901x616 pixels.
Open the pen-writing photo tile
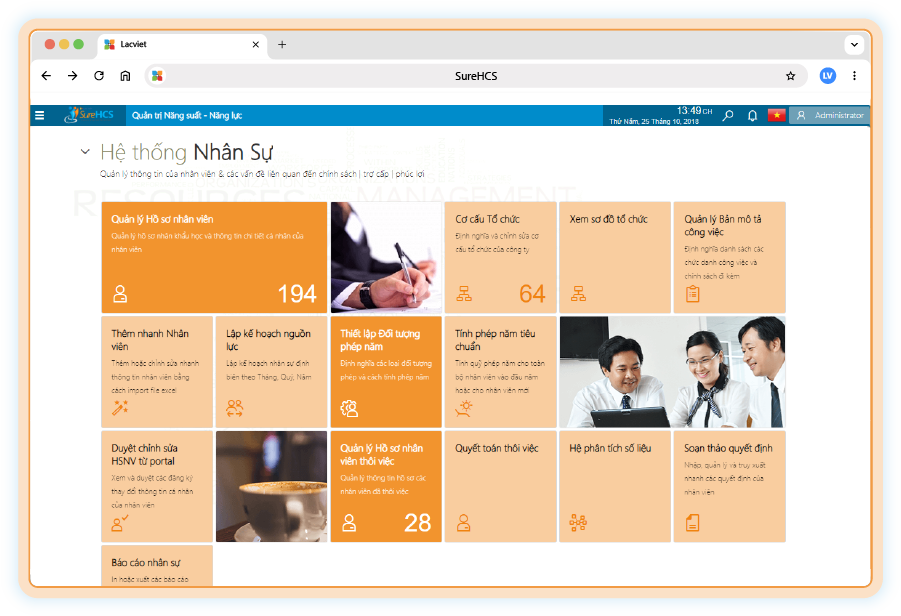click(x=386, y=257)
